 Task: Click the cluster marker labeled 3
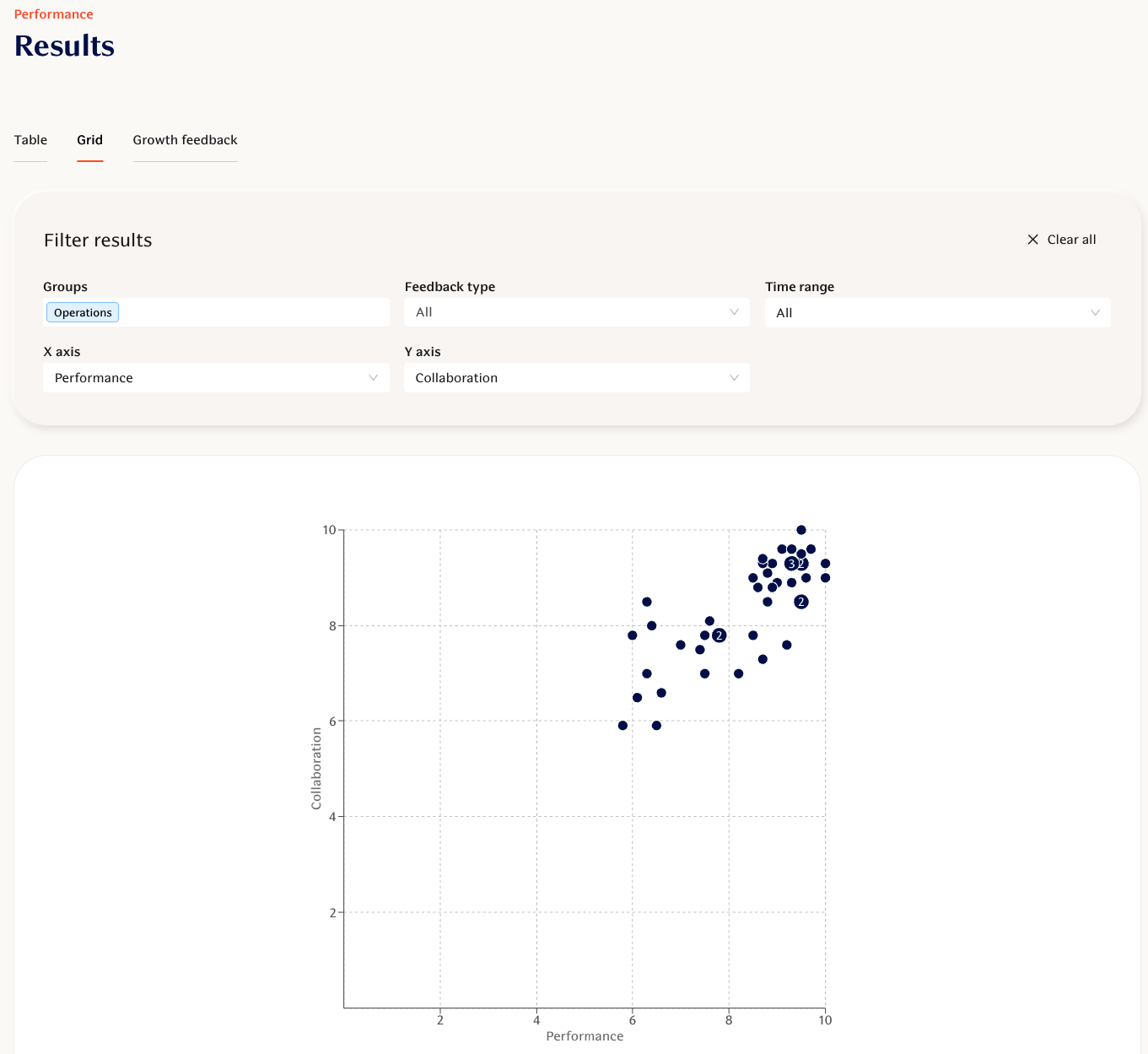(791, 564)
